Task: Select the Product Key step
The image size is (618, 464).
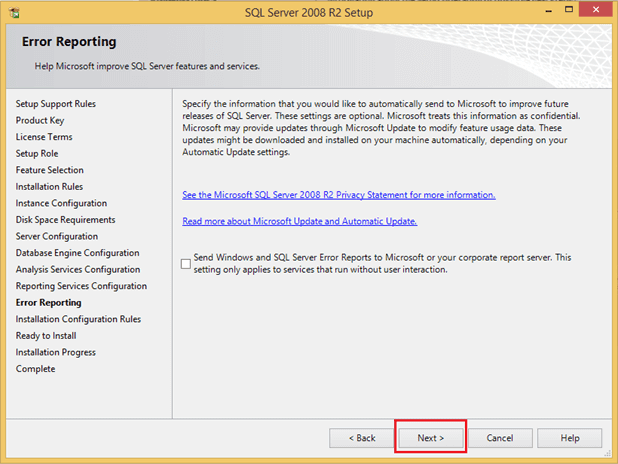Action: [42, 120]
